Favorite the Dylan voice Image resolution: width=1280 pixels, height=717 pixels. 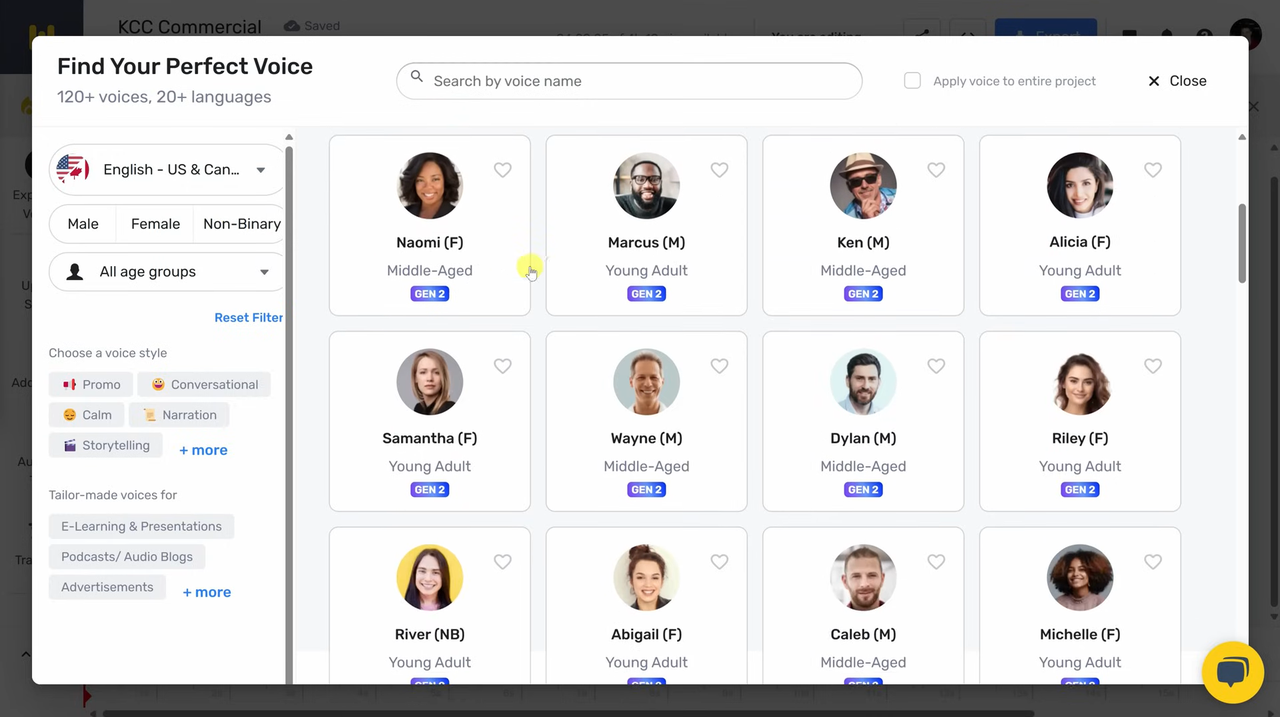[x=936, y=366]
